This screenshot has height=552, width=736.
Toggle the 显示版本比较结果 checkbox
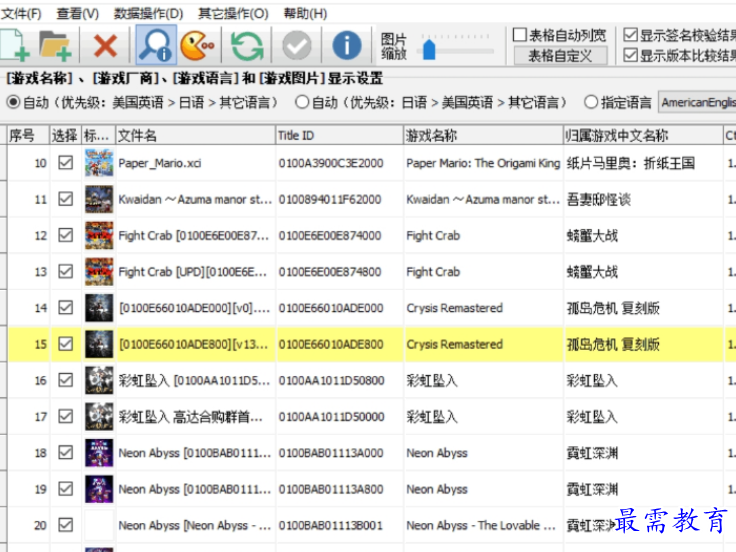pos(630,55)
